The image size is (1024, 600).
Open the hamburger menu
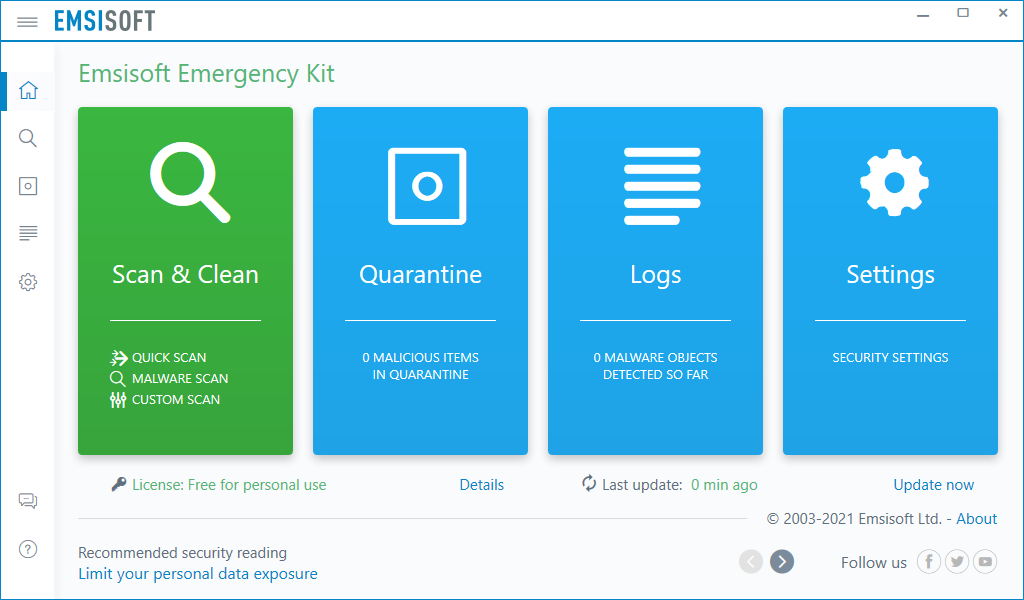(x=27, y=22)
